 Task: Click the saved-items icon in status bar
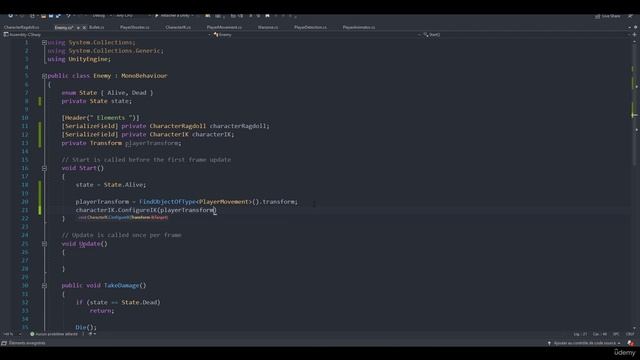(4, 343)
